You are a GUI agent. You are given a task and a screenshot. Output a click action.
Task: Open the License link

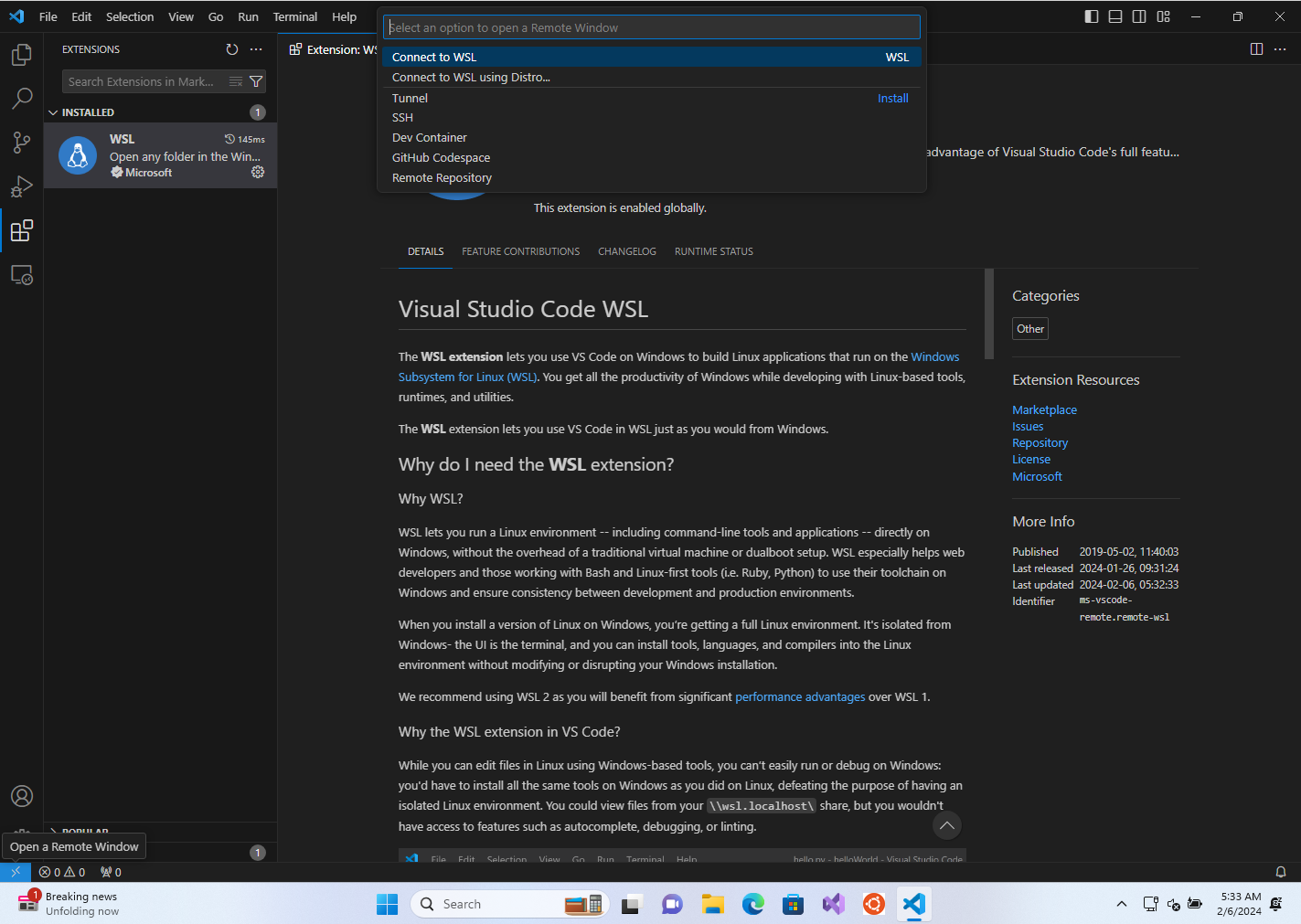point(1031,459)
